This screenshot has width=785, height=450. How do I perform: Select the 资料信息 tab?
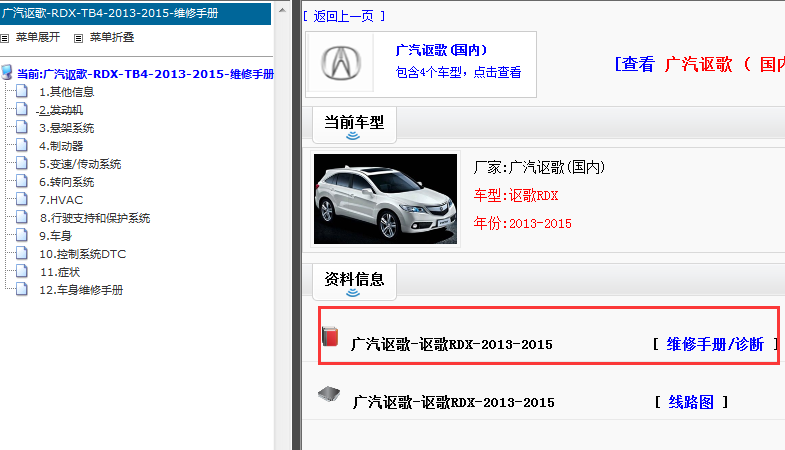[x=354, y=282]
